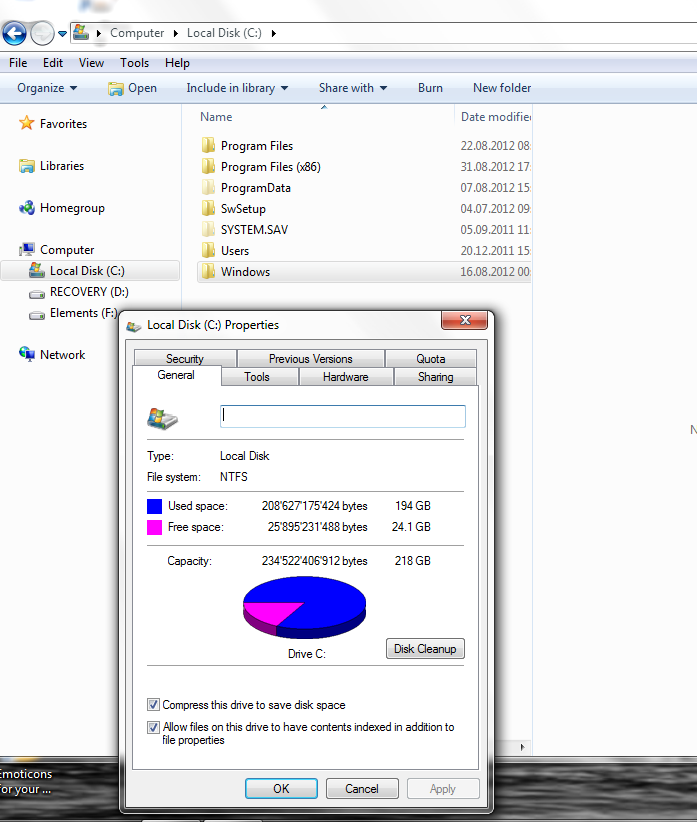Click the drive label input field

(343, 416)
